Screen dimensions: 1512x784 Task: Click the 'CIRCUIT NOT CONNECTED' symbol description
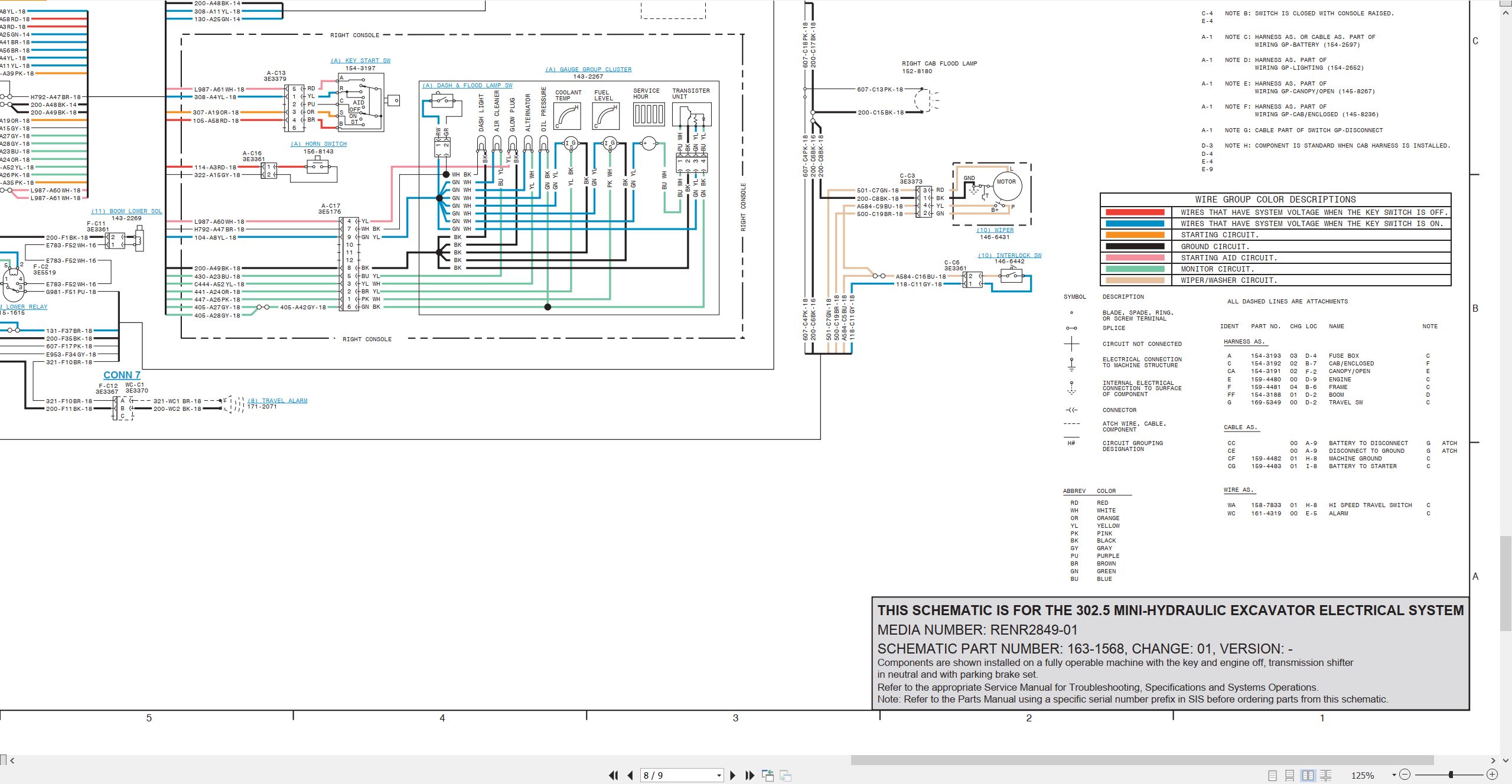[1142, 344]
